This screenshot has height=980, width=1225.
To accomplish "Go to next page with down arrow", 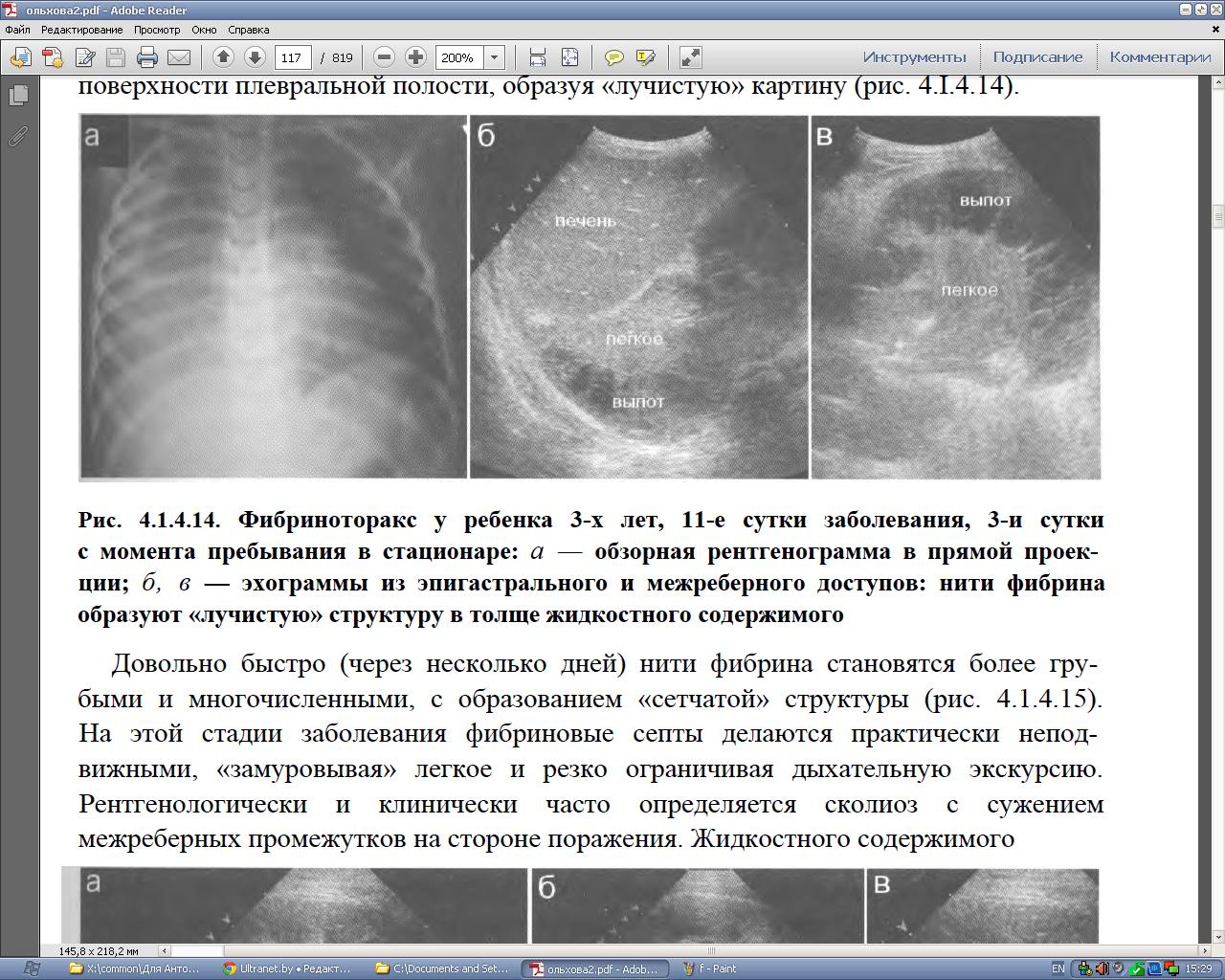I will click(255, 57).
